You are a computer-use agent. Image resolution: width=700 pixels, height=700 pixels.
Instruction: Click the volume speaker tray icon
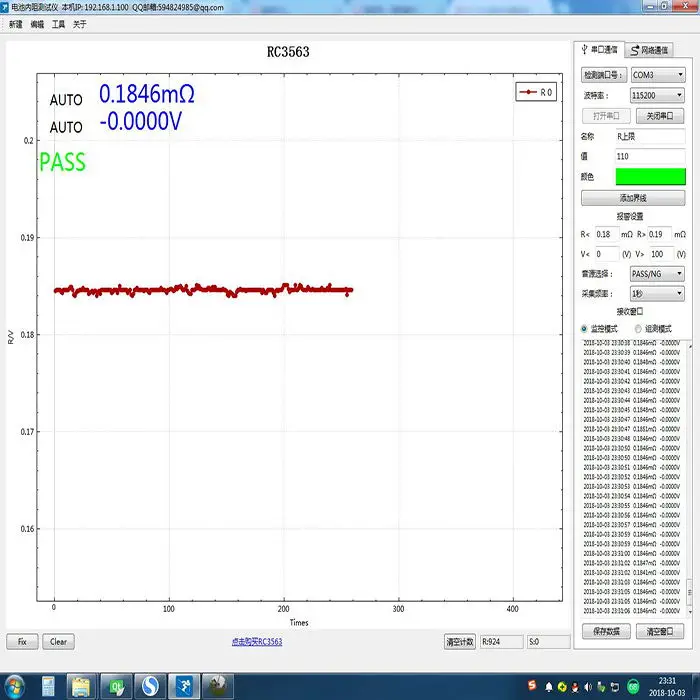pos(588,687)
